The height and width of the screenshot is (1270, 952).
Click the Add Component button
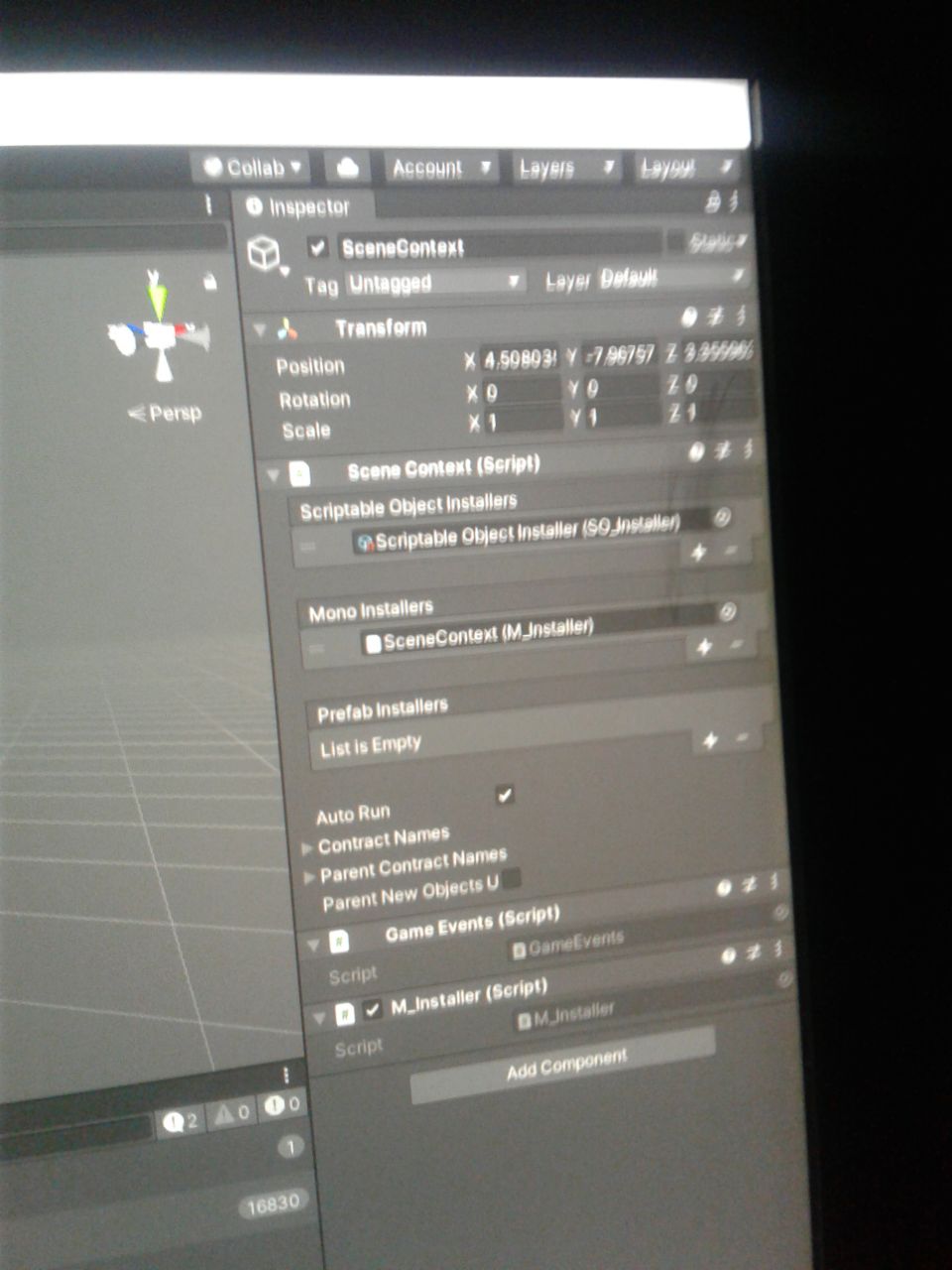[x=565, y=1064]
